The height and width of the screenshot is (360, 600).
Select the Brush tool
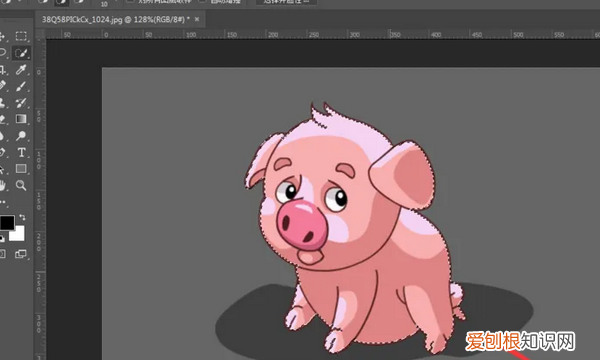[21, 86]
